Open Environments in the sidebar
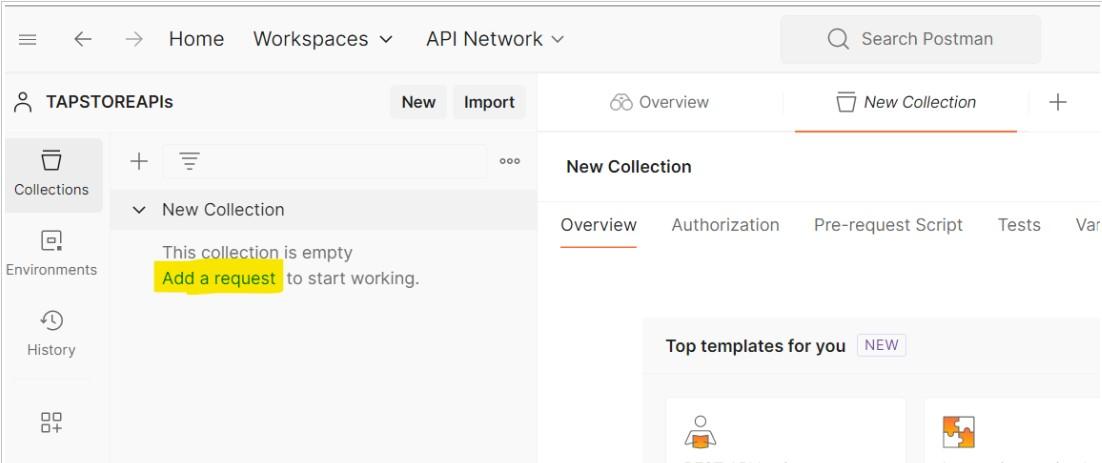Screen dimensions: 1102x463 pyautogui.click(x=51, y=253)
